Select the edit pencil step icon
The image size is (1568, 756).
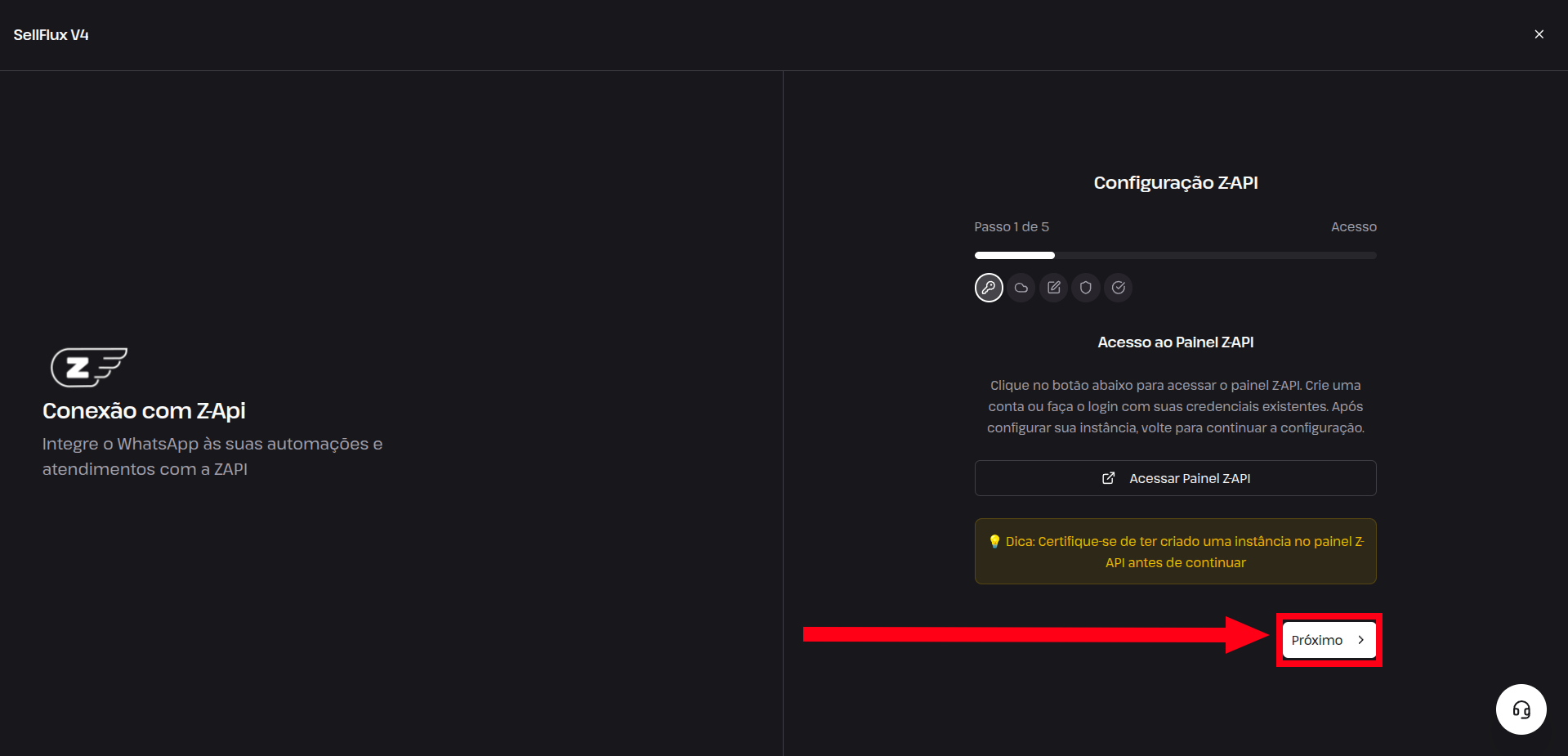tap(1054, 288)
